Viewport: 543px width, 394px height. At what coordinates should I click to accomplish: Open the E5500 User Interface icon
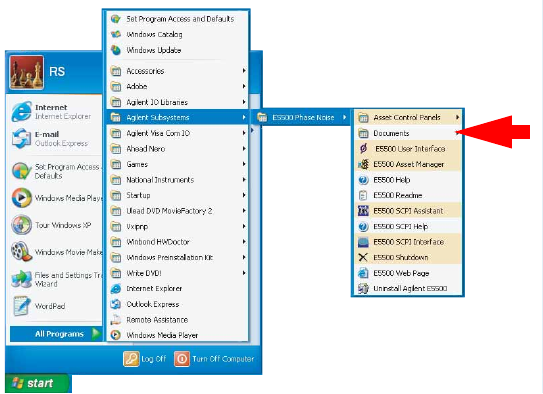click(363, 149)
